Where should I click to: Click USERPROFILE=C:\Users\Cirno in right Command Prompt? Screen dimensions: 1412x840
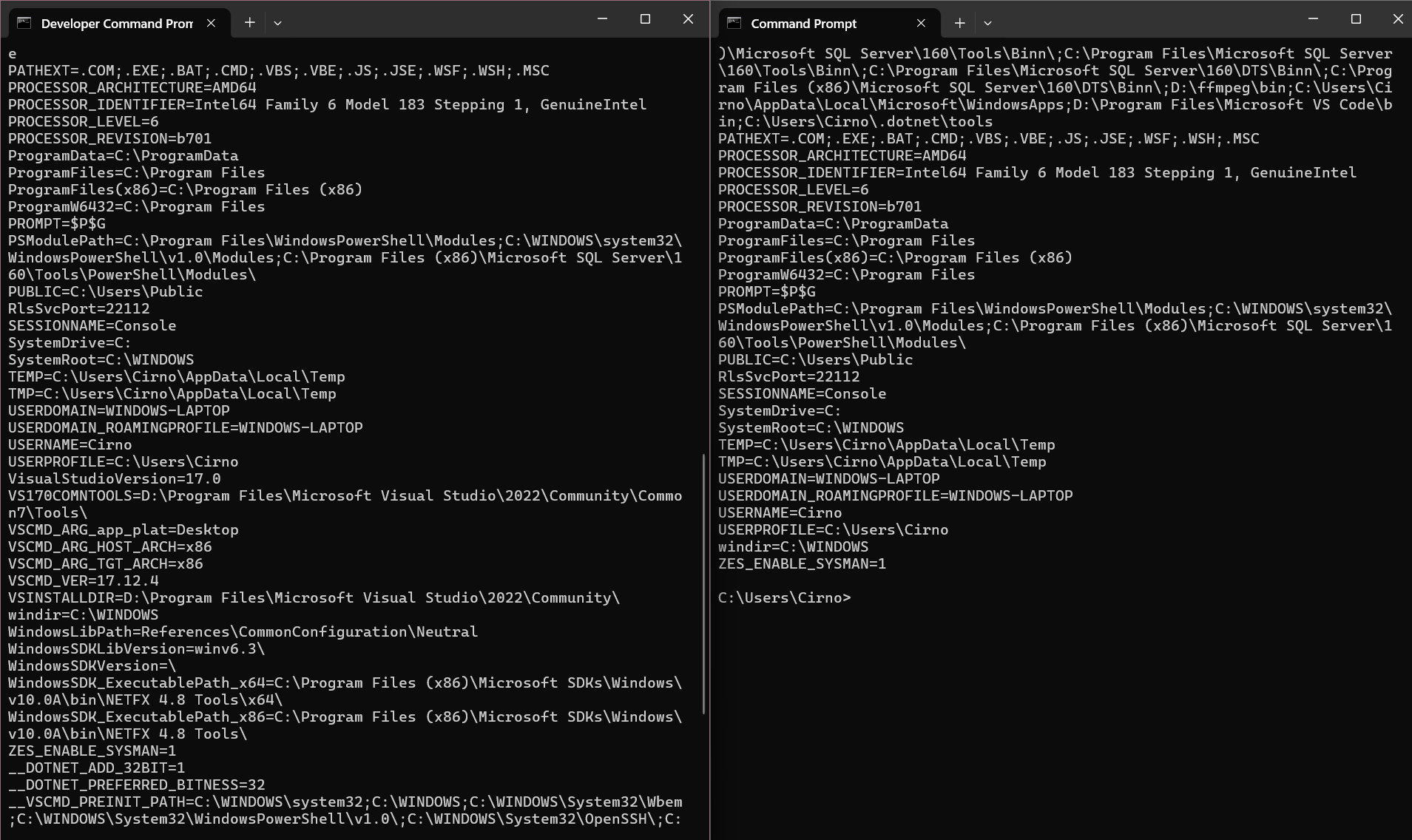[x=834, y=529]
